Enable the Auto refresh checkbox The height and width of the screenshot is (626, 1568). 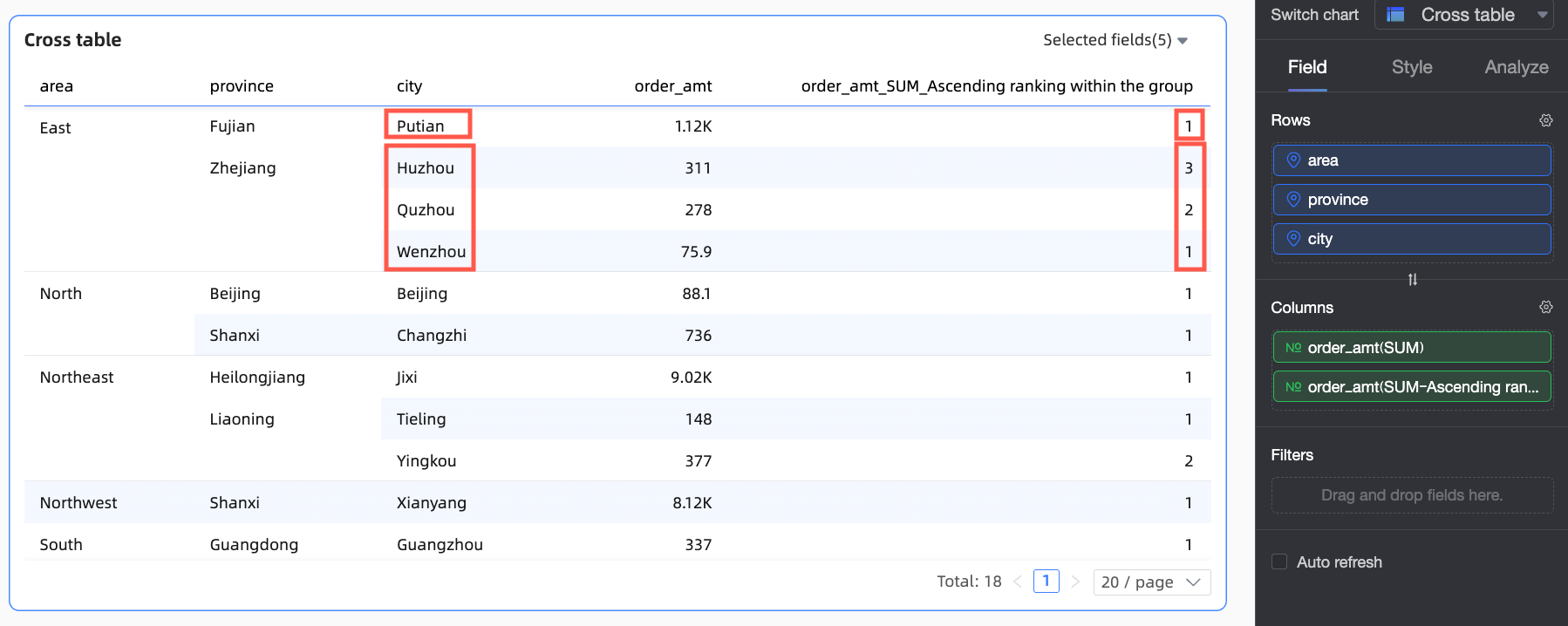pos(1279,562)
